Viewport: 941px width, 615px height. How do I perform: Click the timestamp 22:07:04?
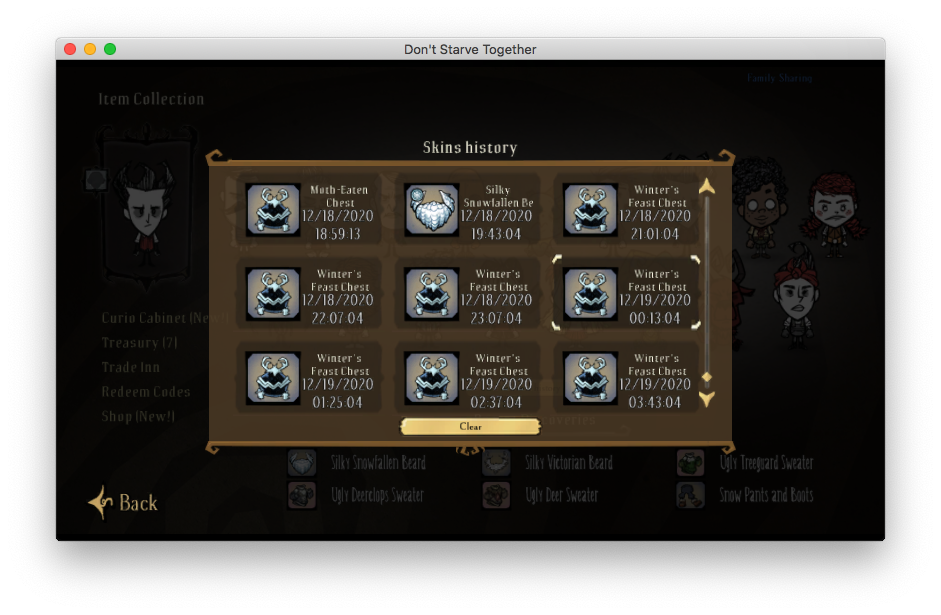coord(337,318)
